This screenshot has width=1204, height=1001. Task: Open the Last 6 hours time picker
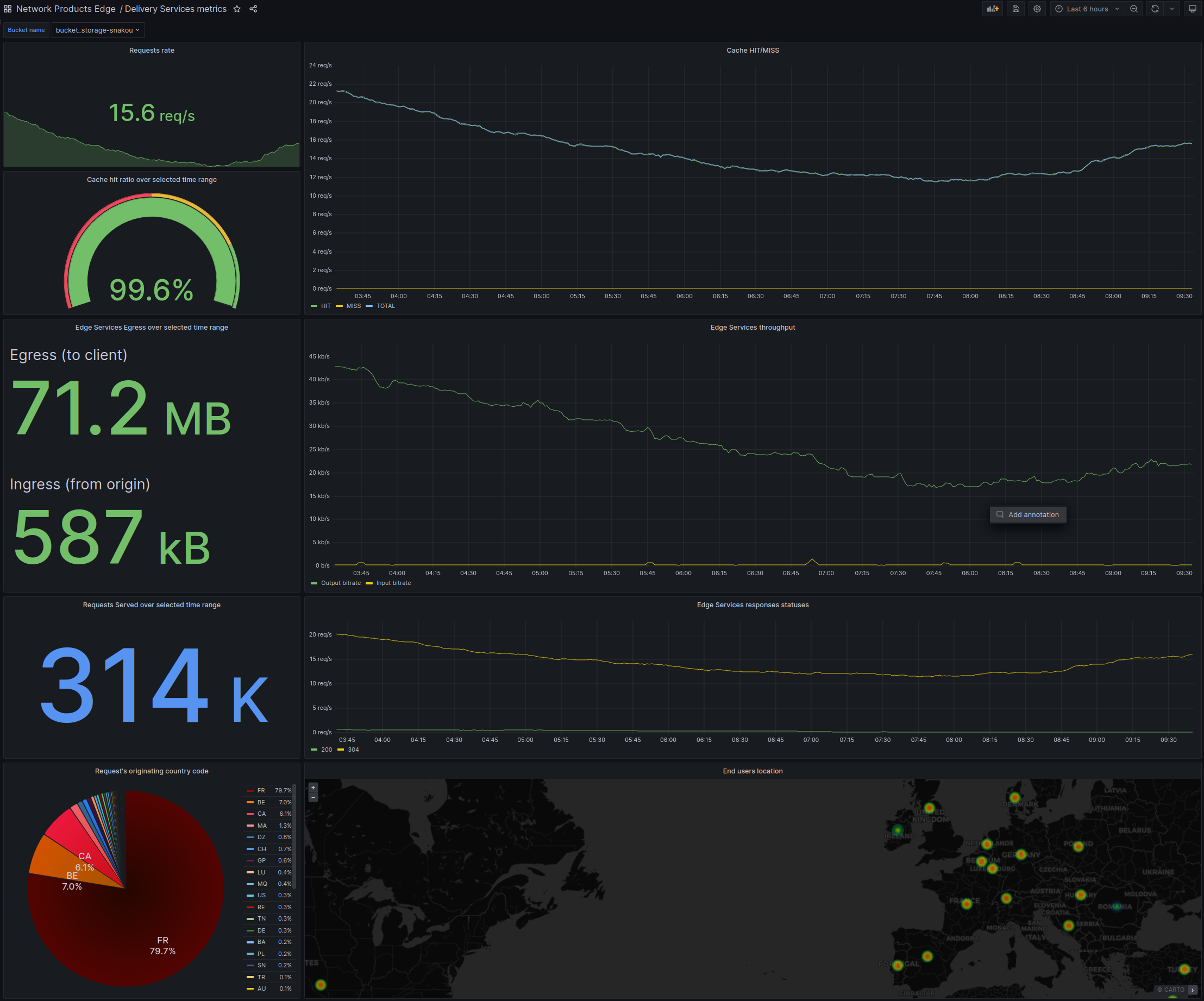click(x=1087, y=9)
